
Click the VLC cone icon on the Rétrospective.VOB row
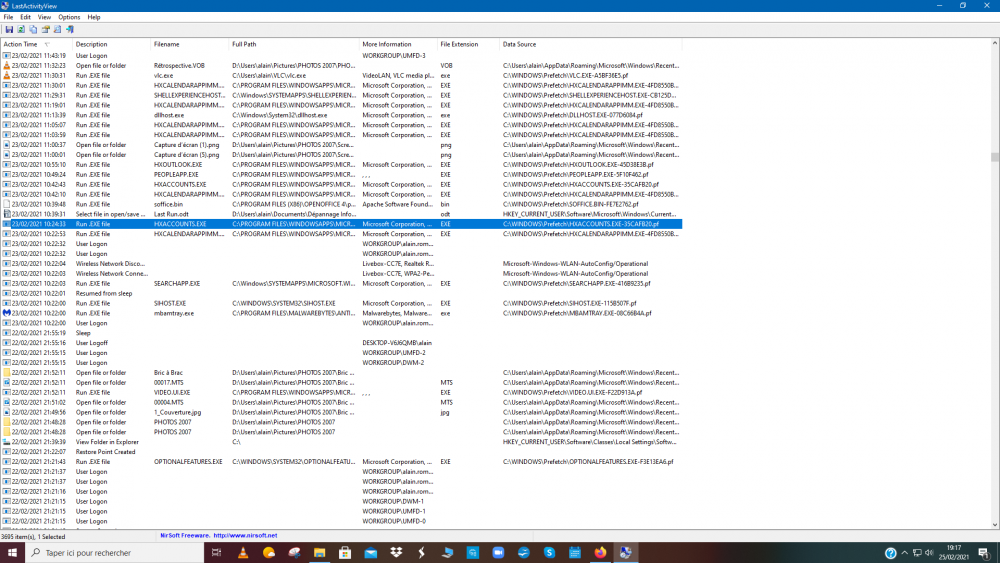point(6,66)
